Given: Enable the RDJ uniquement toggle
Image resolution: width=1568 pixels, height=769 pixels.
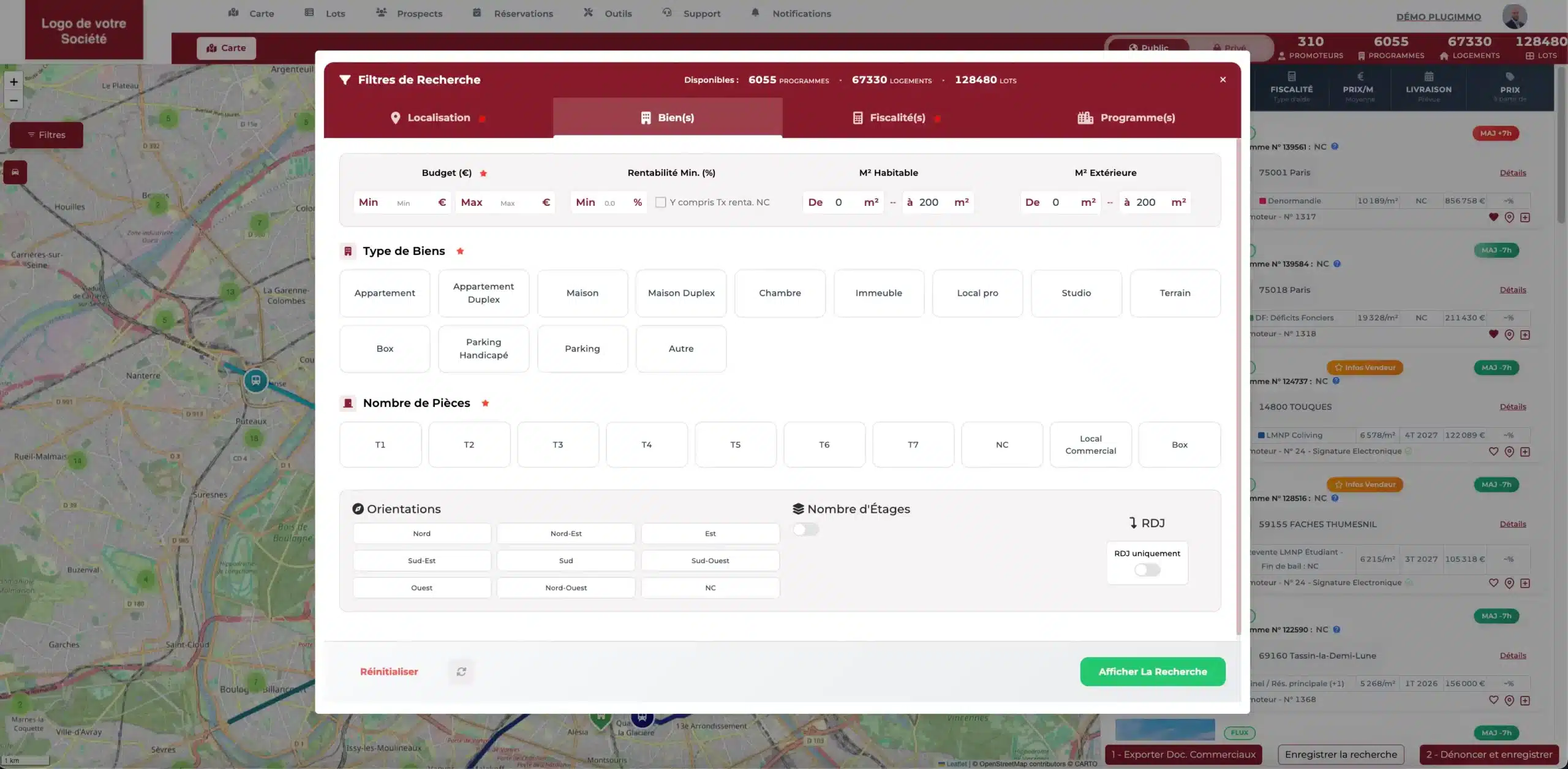Looking at the screenshot, I should (1147, 570).
